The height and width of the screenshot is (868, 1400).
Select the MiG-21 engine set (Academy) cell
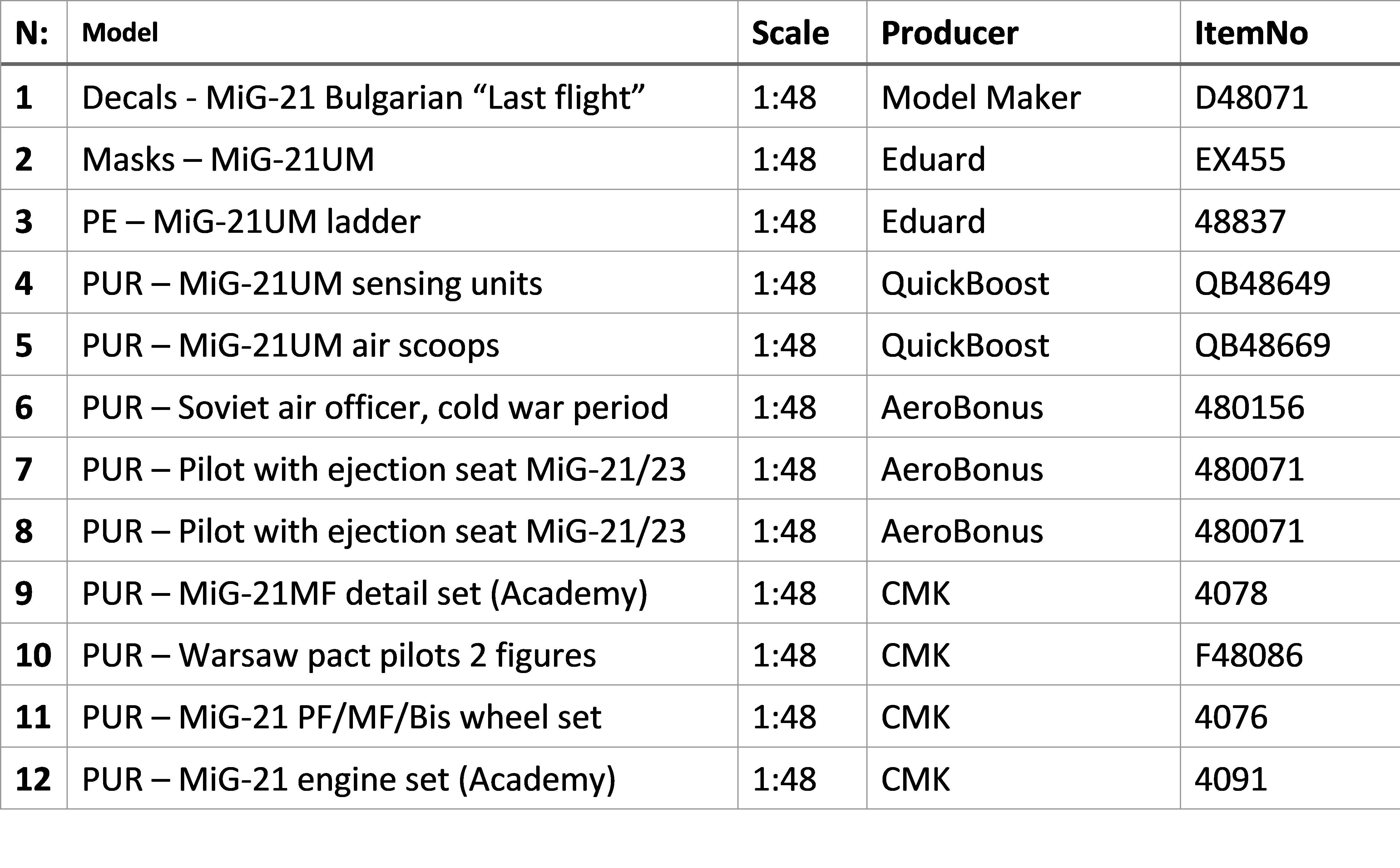[x=402, y=778]
